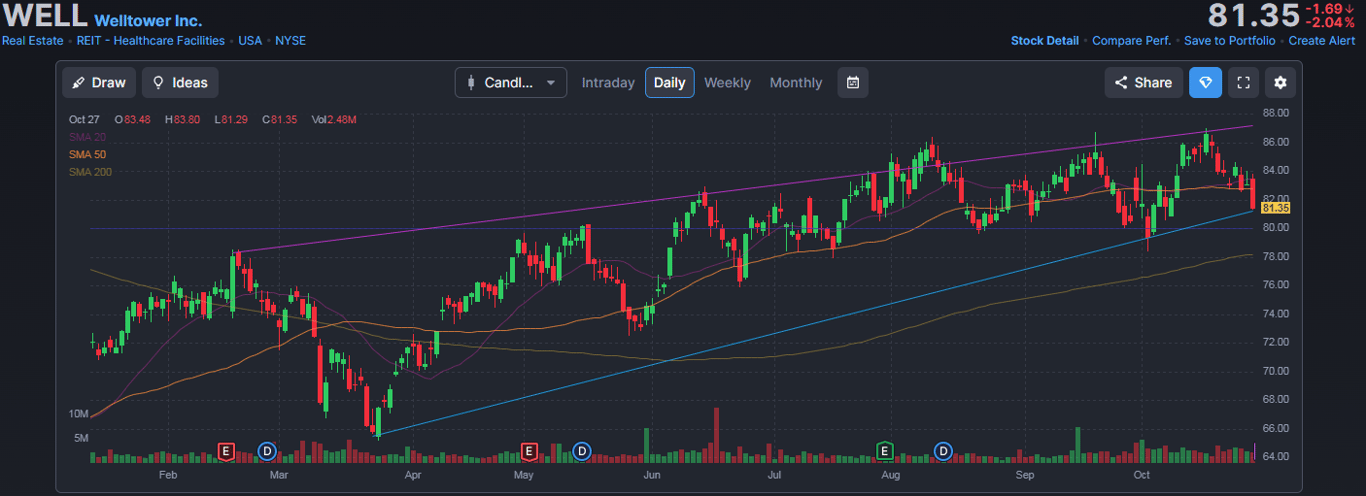Viewport: 1366px width, 496px height.
Task: Open chart settings gear
Action: click(1281, 82)
